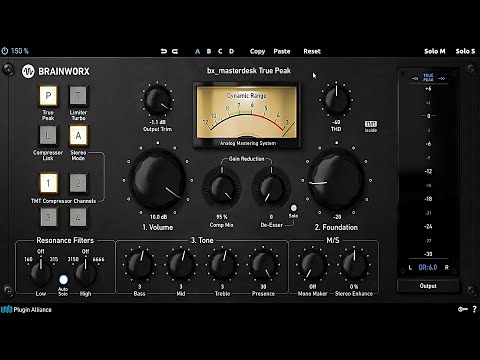Screen dimensions: 480x360
Task: Click the Stereo Enhance 0 % value
Action: [354, 287]
